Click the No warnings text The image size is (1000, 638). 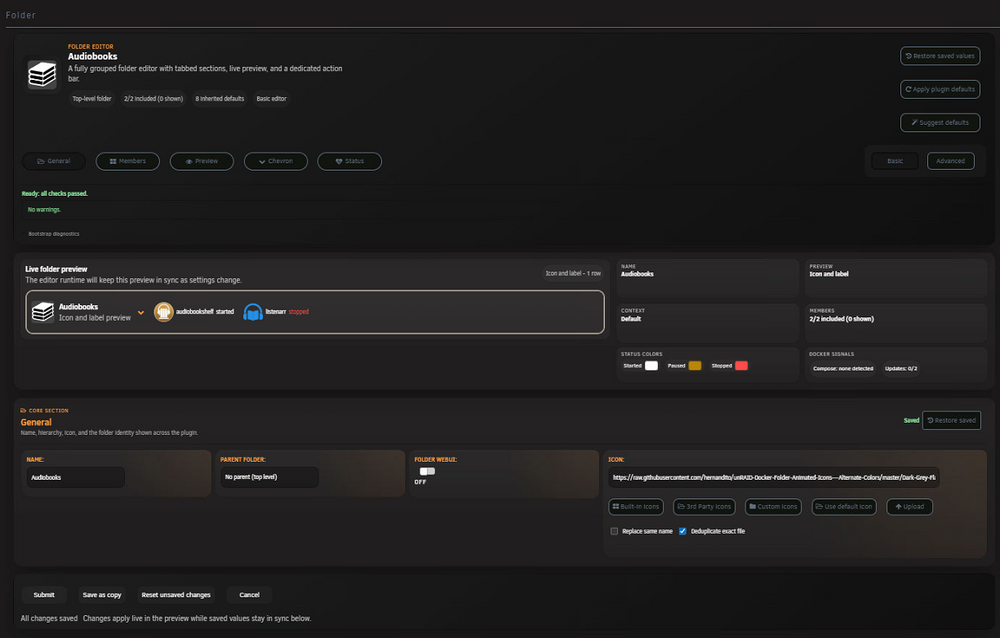[x=44, y=210]
